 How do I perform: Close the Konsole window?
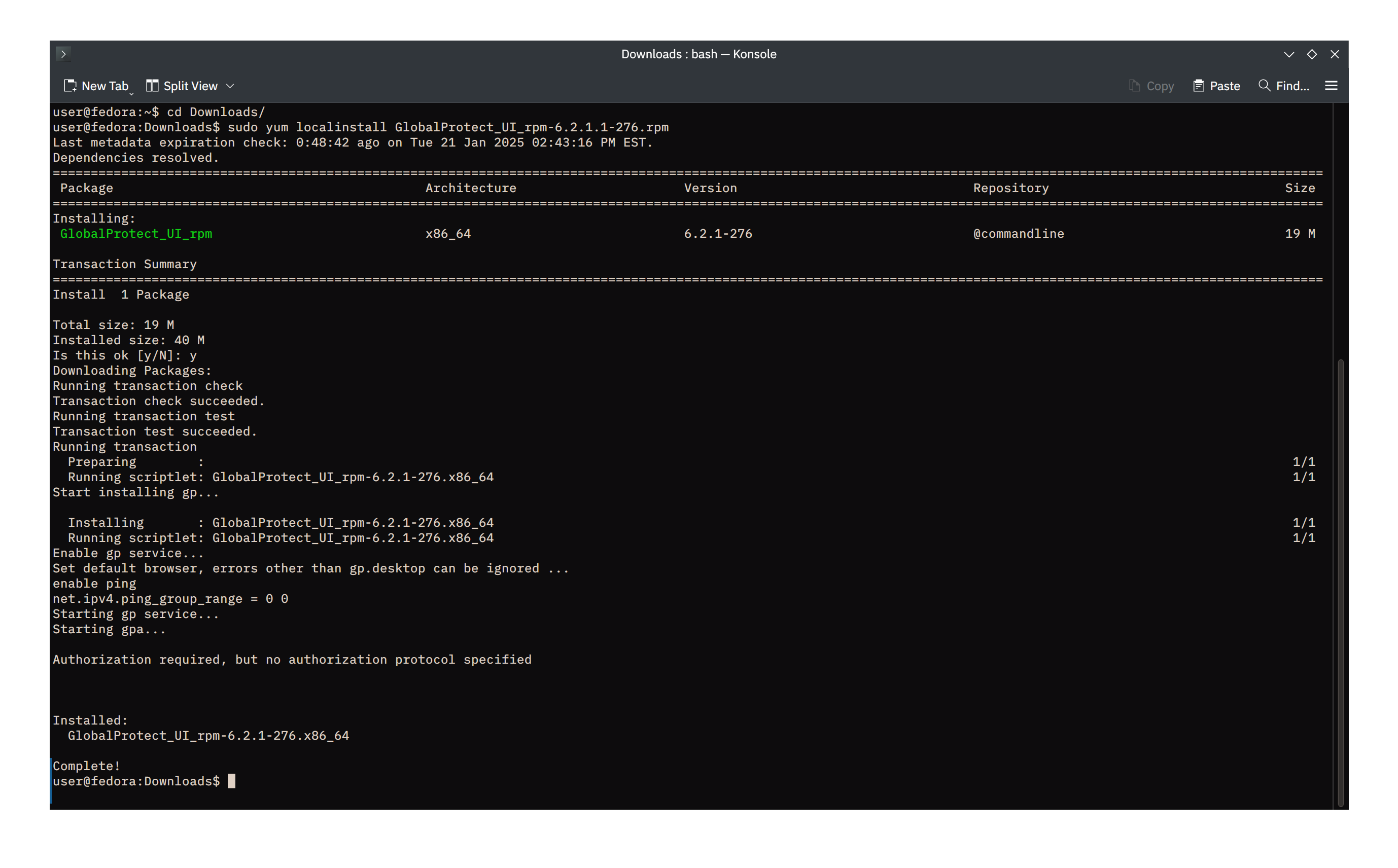(1335, 54)
